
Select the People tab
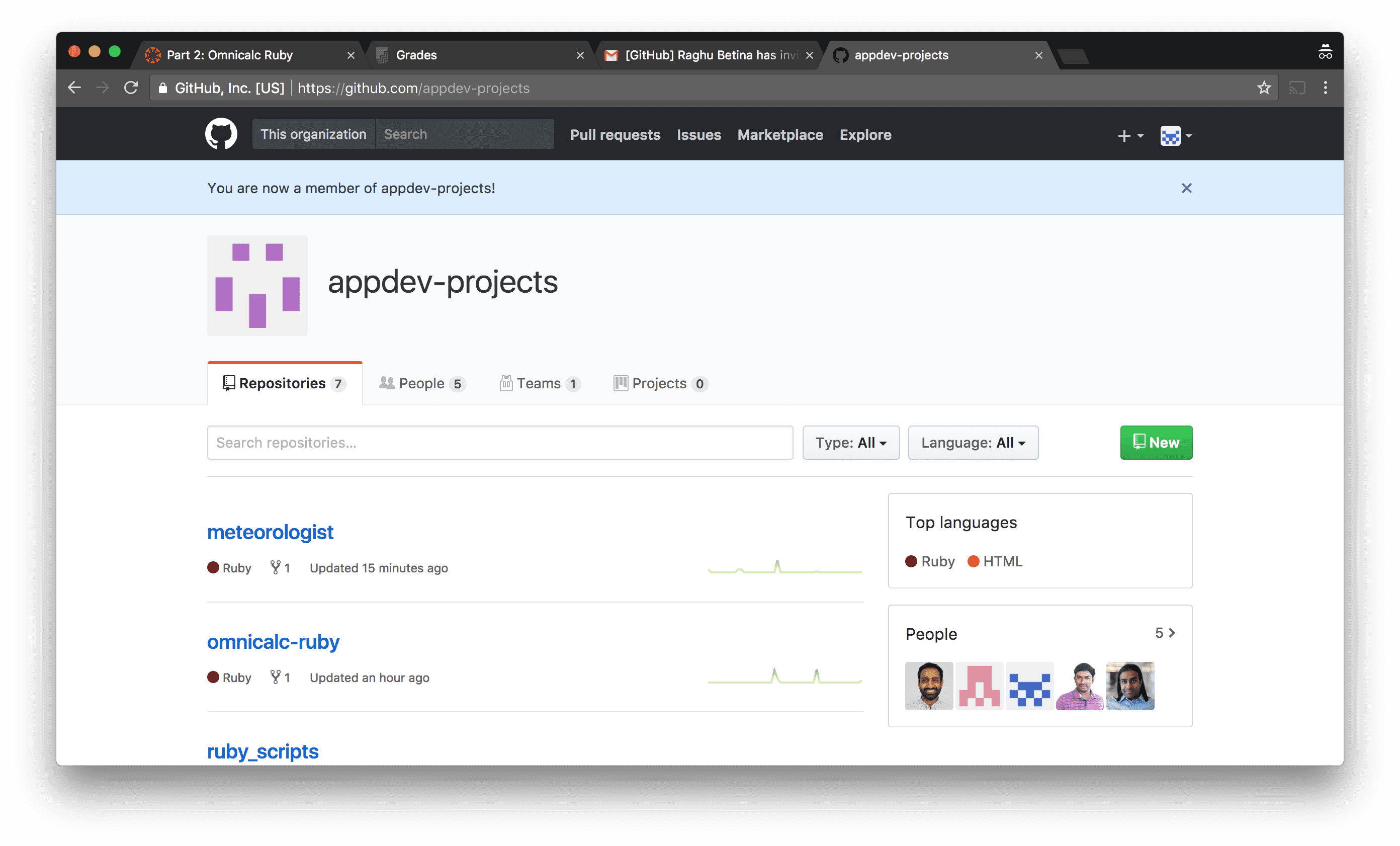click(x=422, y=383)
